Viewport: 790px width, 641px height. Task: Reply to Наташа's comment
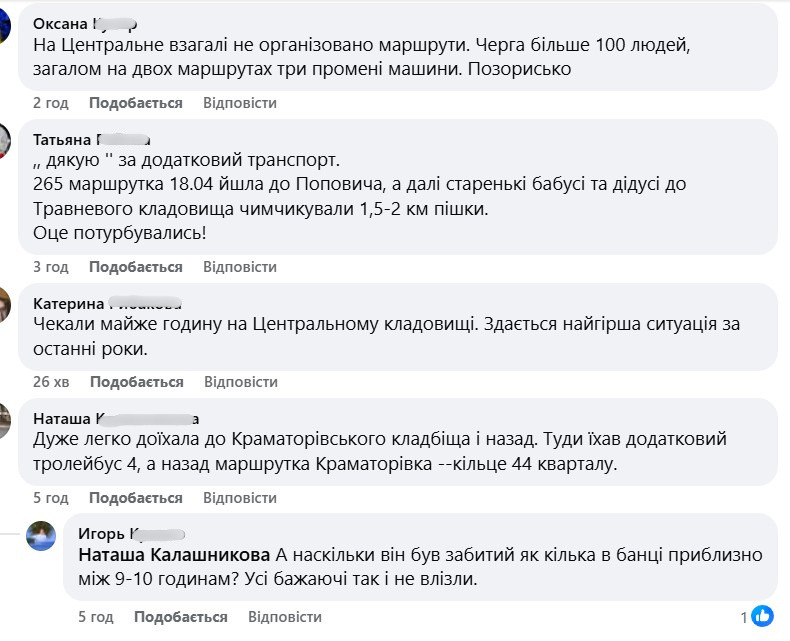(x=240, y=498)
